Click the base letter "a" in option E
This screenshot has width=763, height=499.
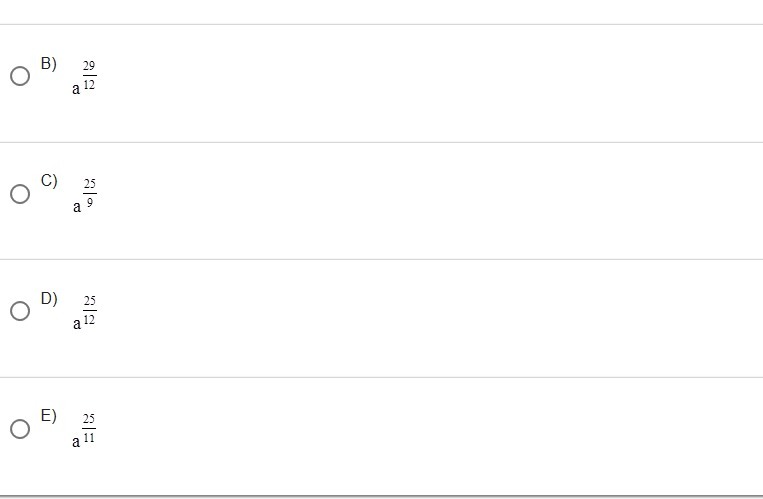point(76,442)
